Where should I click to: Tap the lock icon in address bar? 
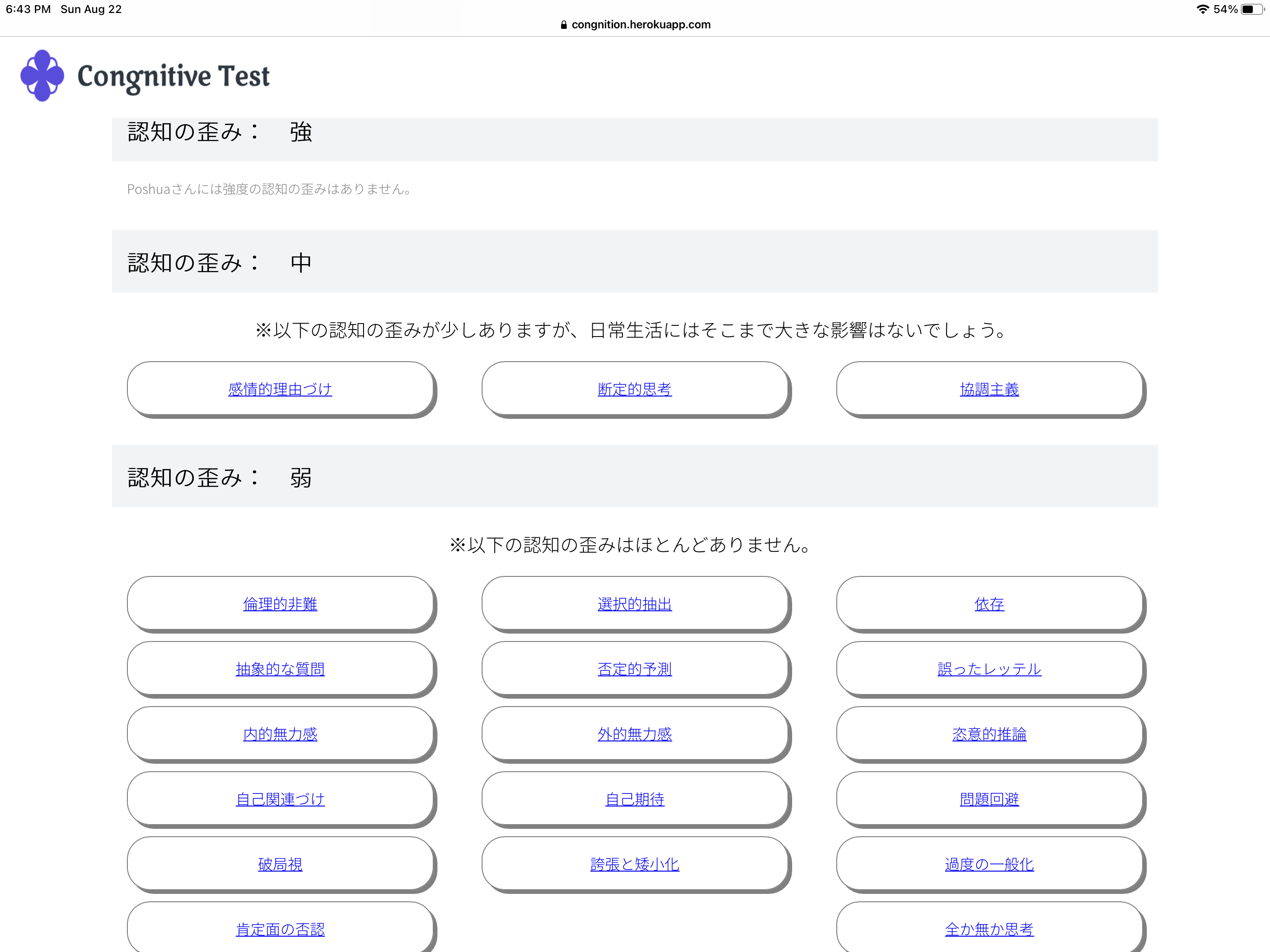coord(564,25)
